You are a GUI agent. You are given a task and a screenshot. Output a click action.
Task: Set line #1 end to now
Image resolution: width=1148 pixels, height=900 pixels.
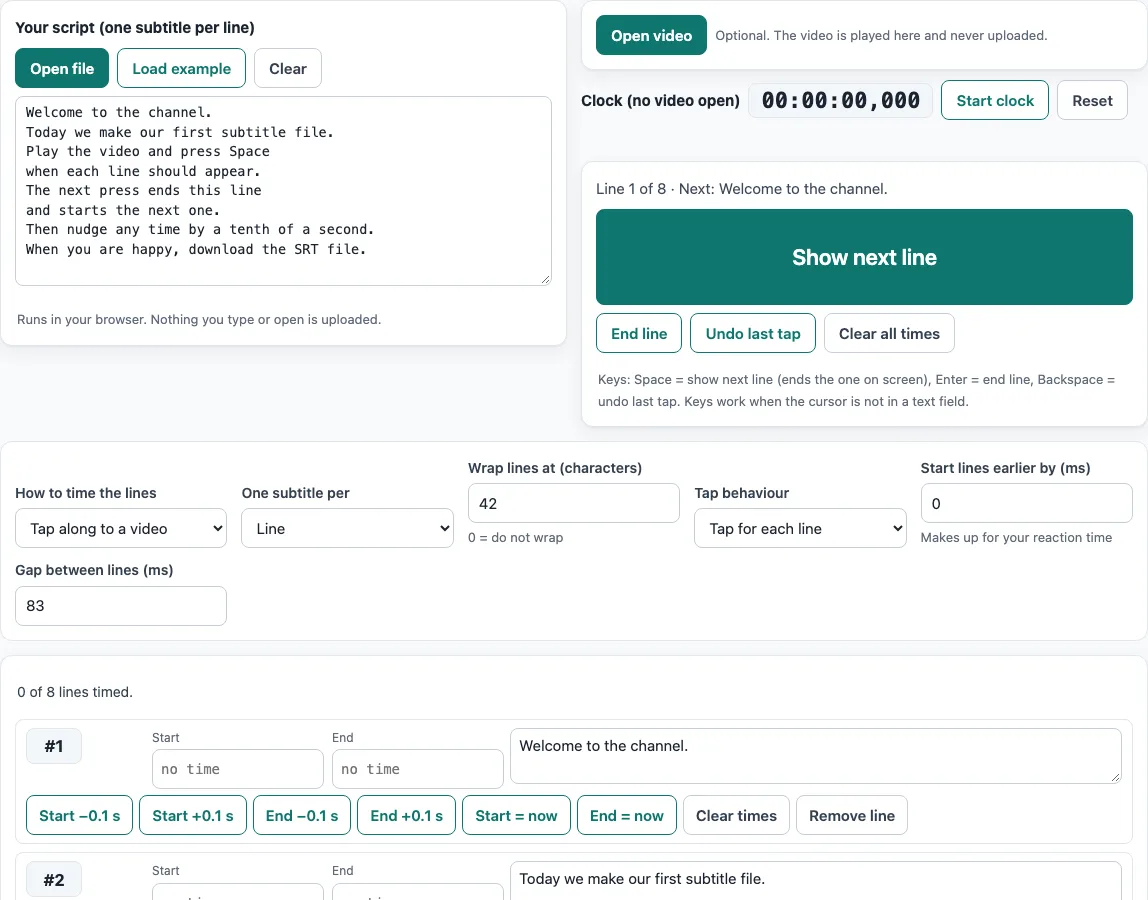tap(627, 815)
